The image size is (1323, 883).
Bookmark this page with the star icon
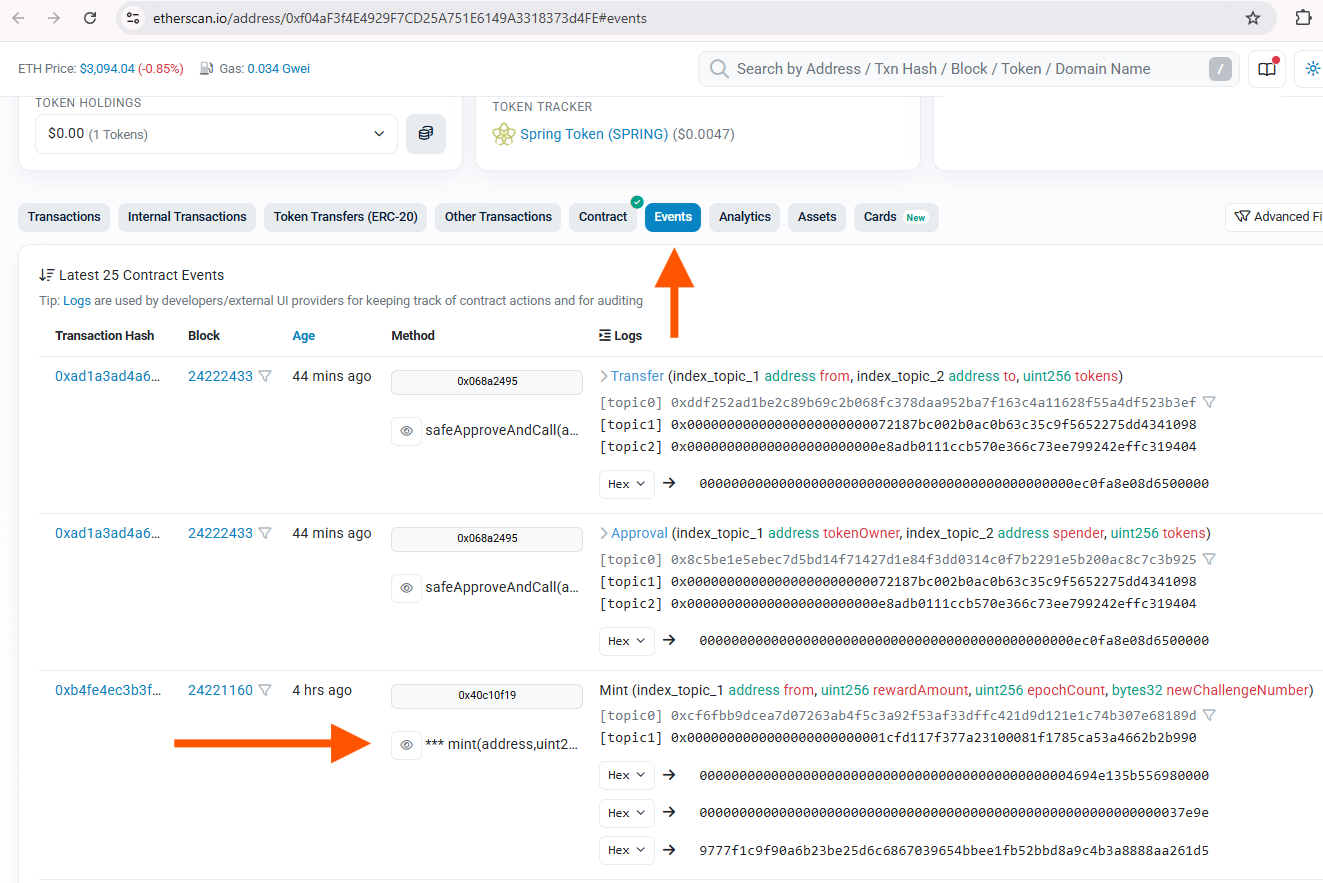tap(1252, 18)
